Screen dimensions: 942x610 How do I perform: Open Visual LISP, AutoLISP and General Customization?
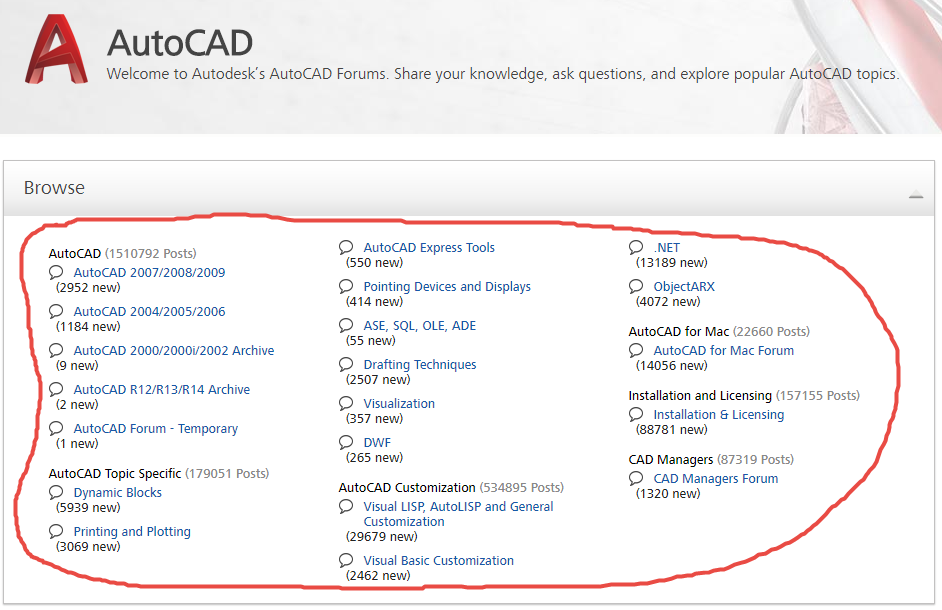pos(458,514)
